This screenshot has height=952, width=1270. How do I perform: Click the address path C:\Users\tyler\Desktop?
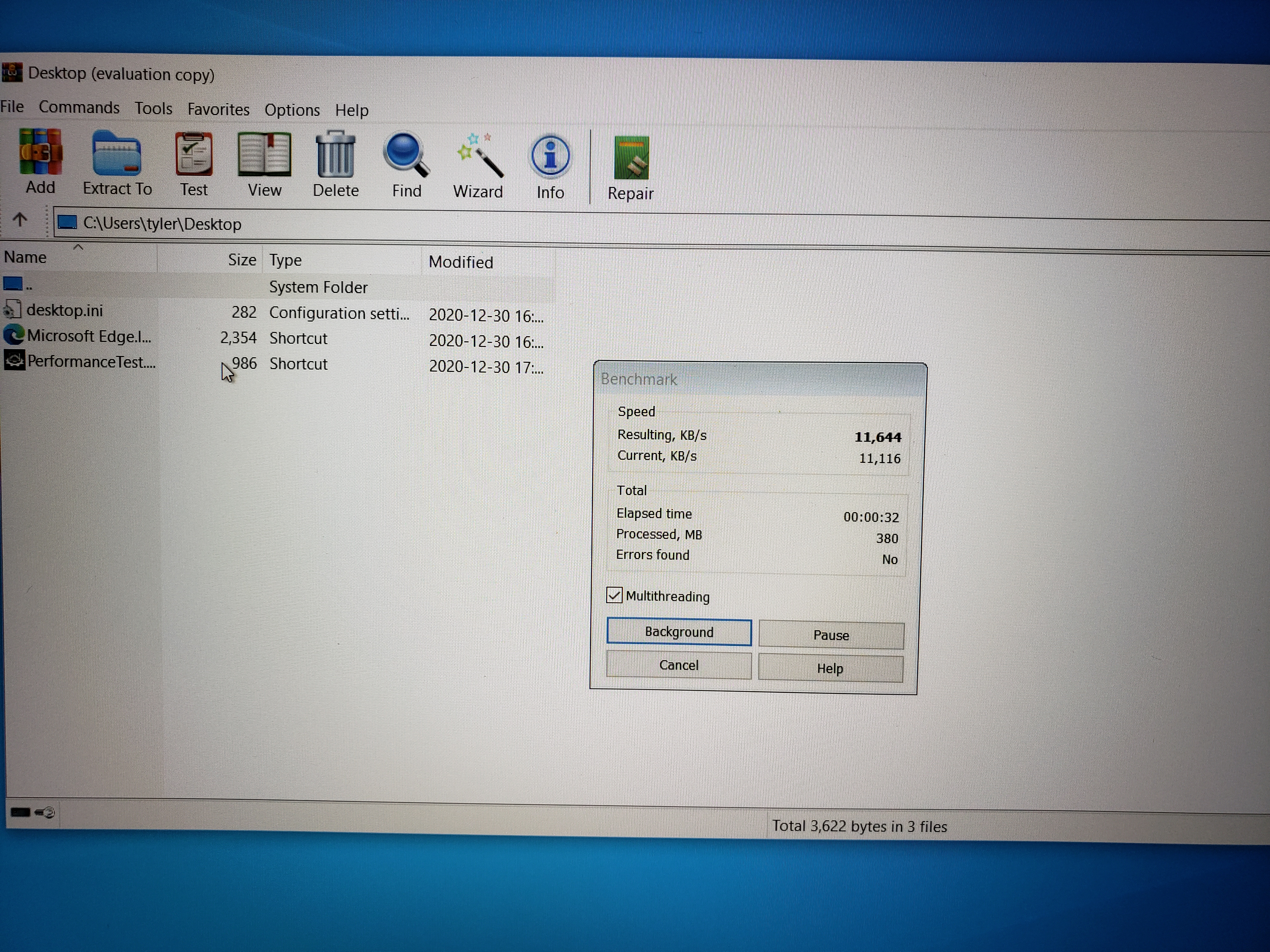pos(163,224)
